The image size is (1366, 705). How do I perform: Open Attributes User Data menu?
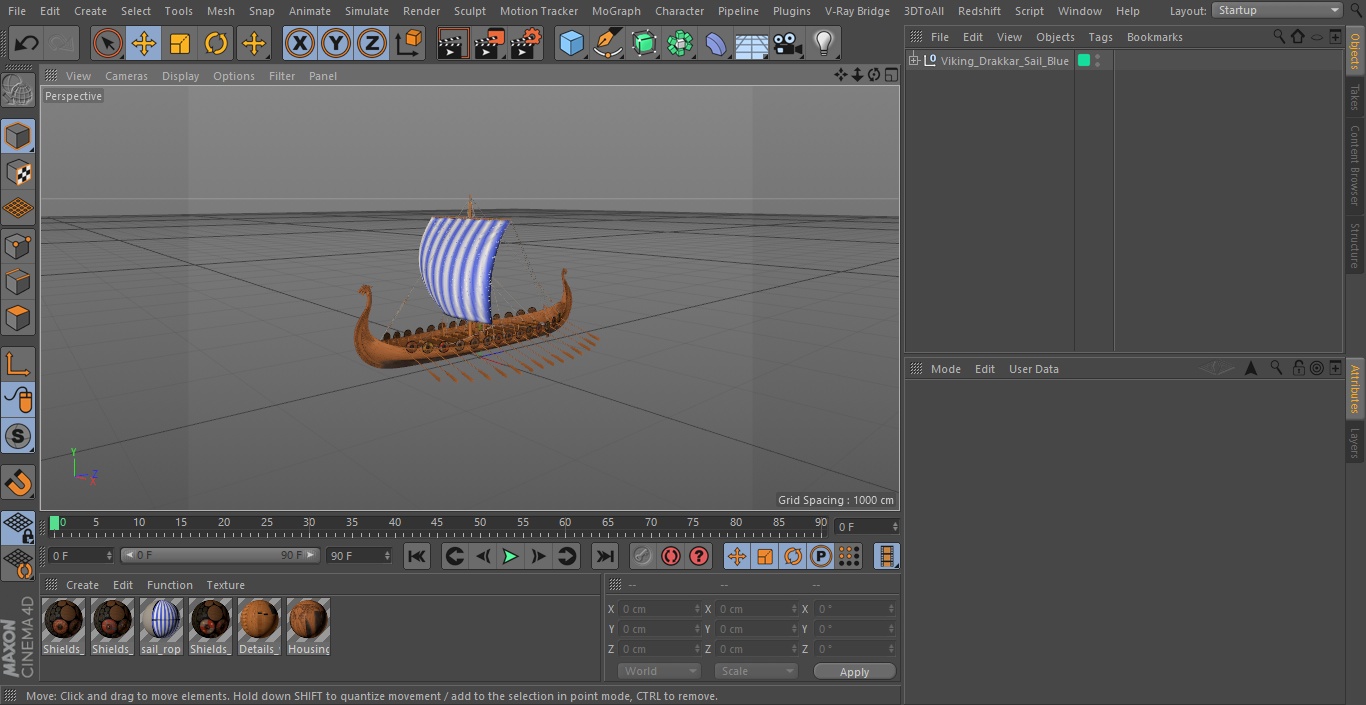click(1033, 369)
